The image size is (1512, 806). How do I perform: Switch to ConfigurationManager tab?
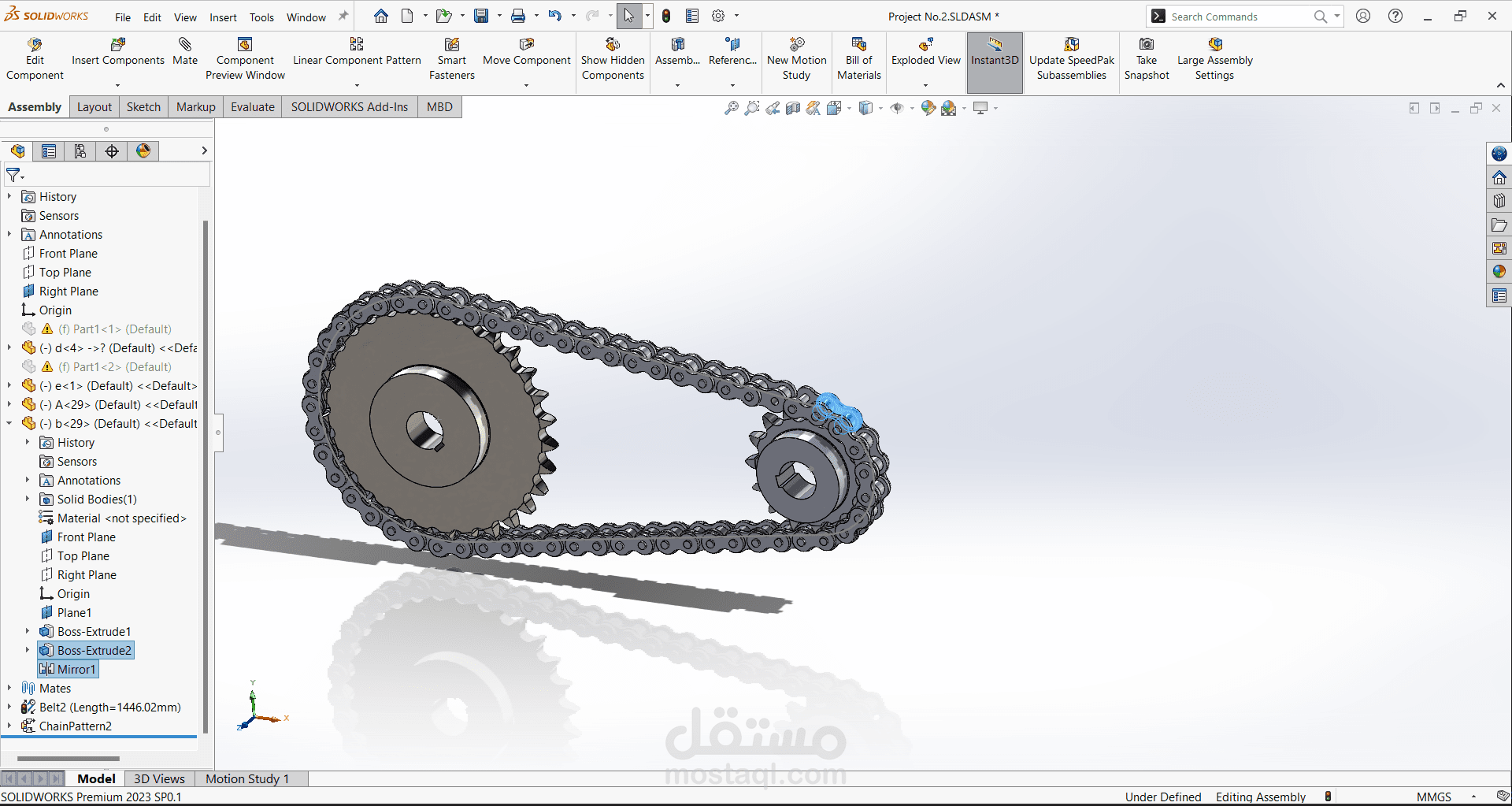pos(80,151)
